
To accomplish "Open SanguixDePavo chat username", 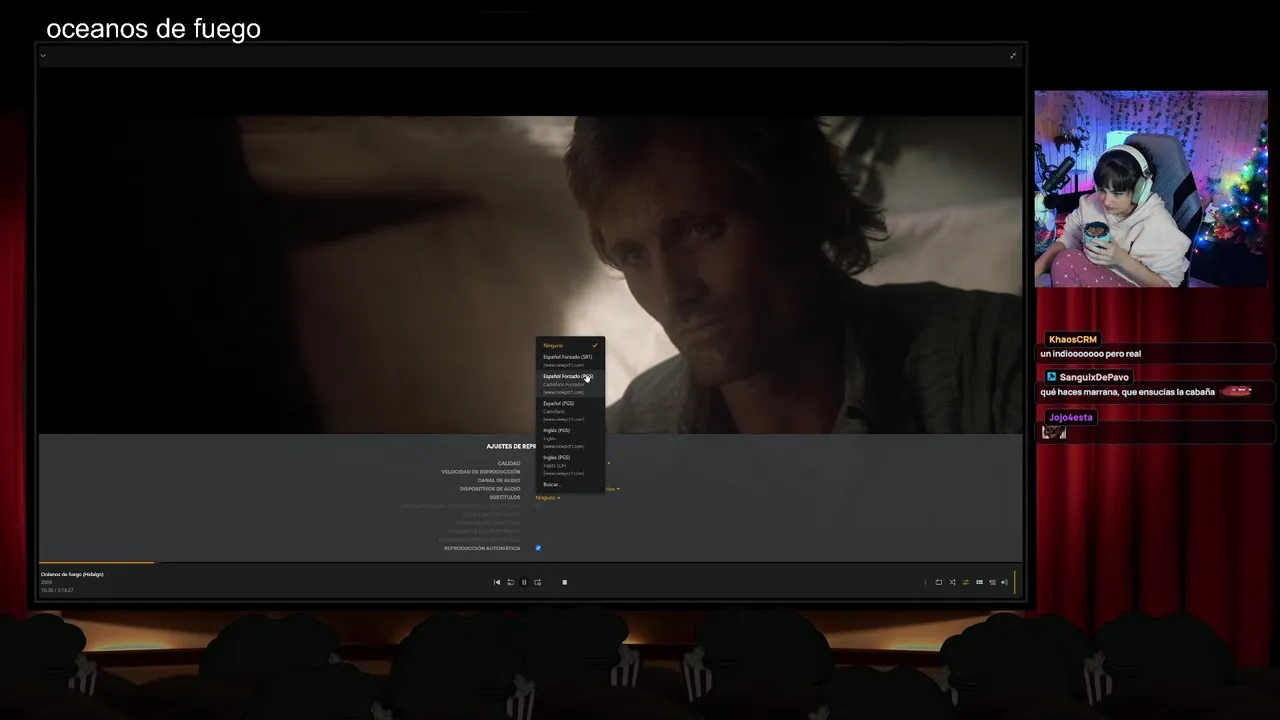I will coord(1094,377).
